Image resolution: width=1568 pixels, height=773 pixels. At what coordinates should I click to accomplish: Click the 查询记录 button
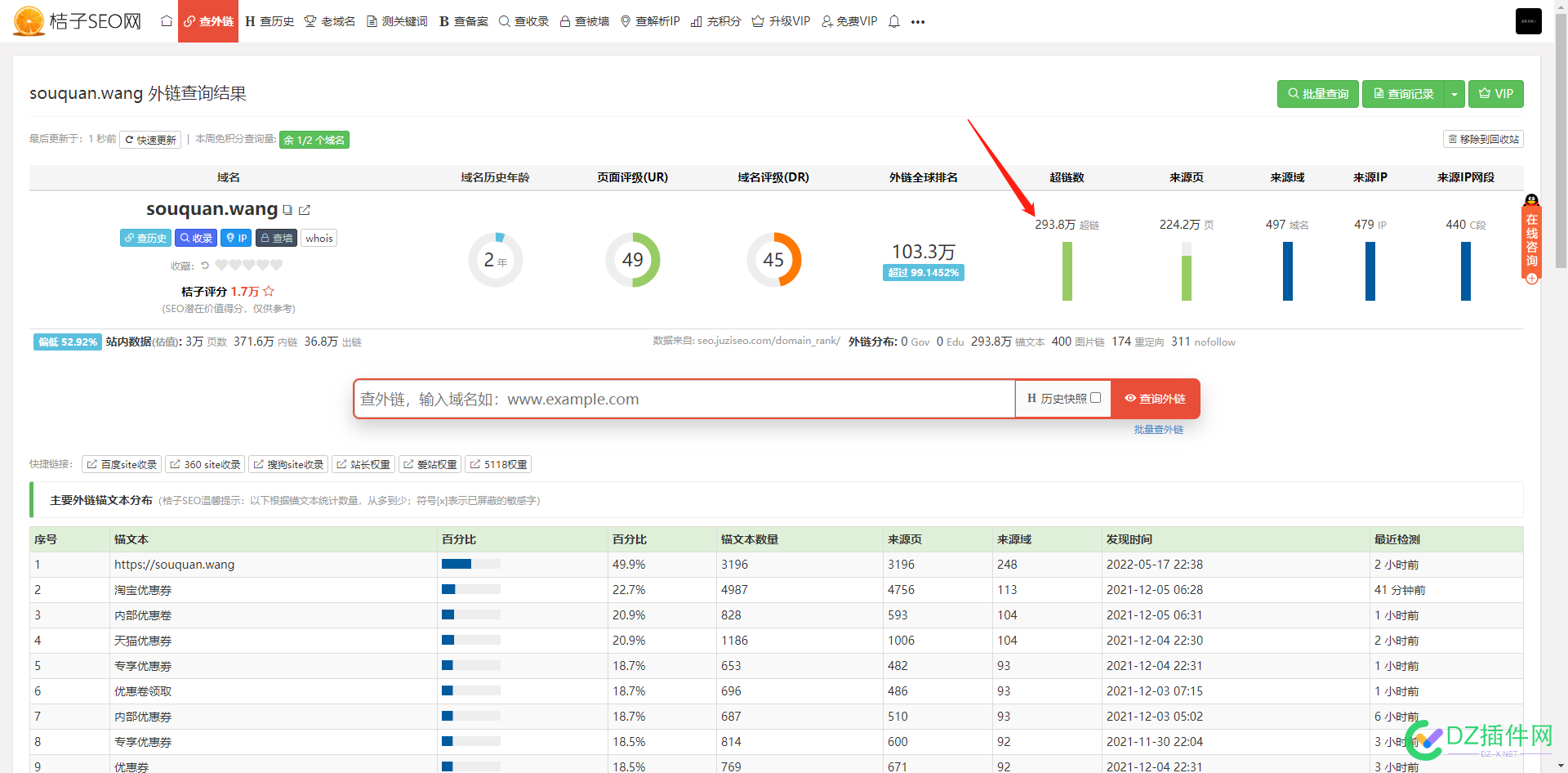[1403, 94]
